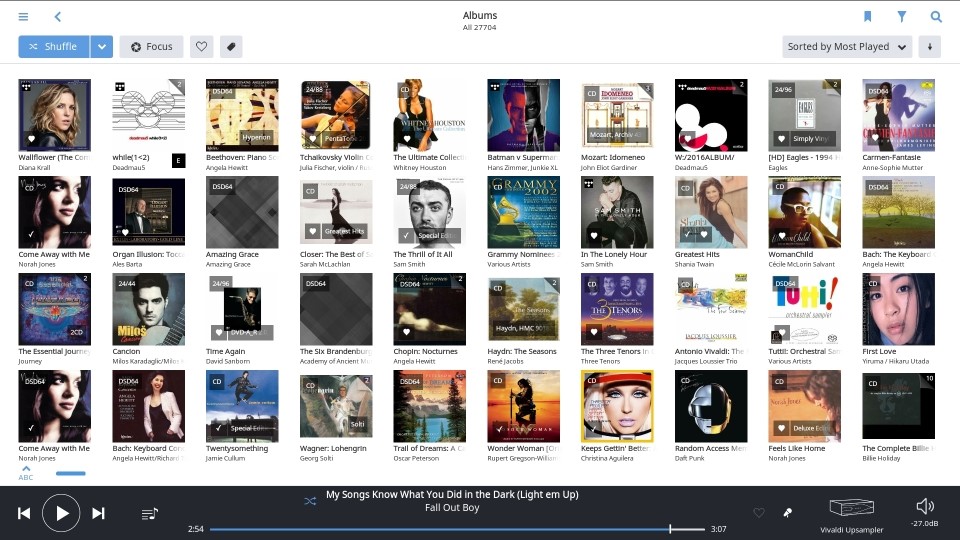This screenshot has height=540, width=960.
Task: Expand the ABC alphabet jump control
Action: (26, 473)
